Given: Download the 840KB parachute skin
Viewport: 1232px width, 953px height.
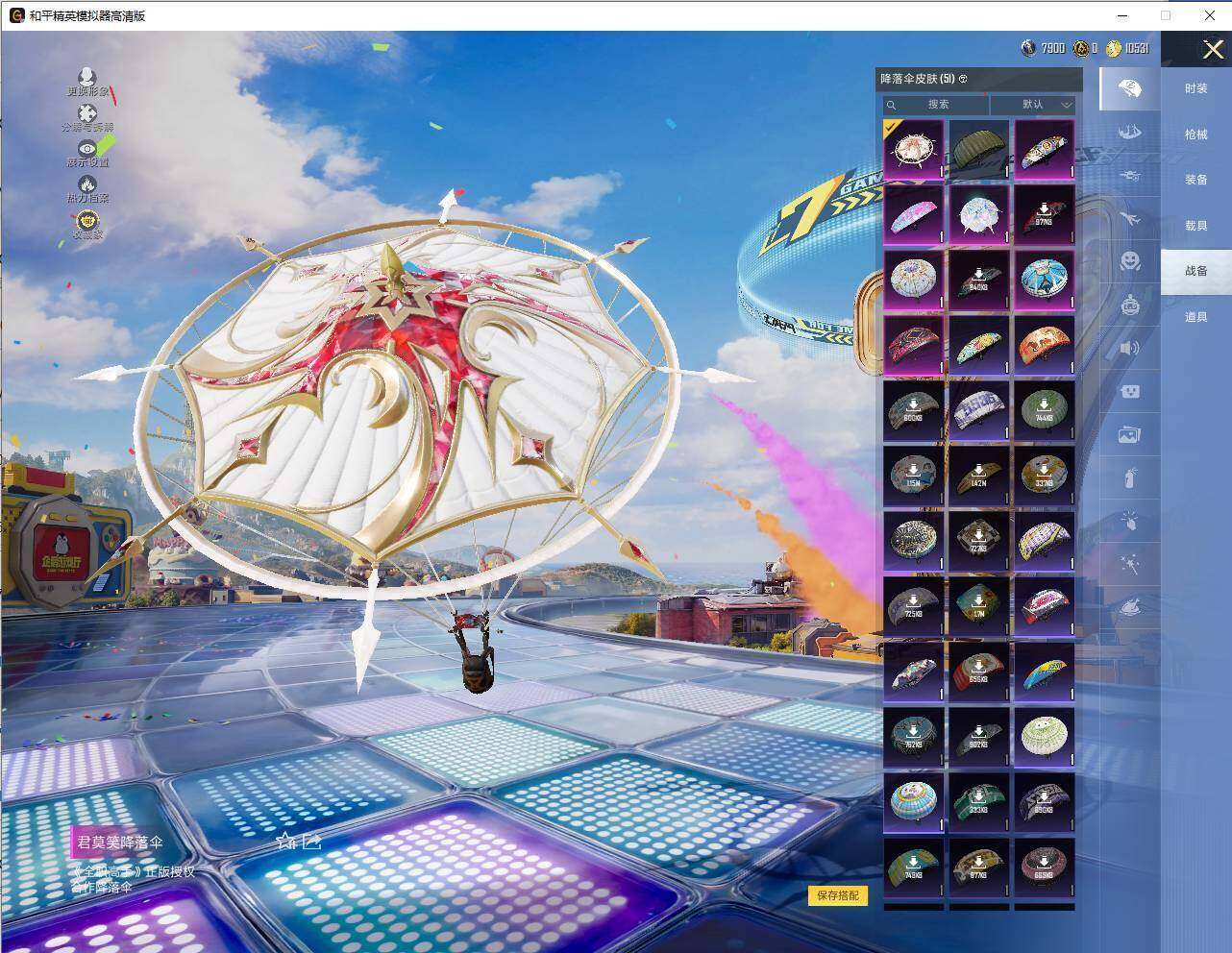Looking at the screenshot, I should coord(979,280).
